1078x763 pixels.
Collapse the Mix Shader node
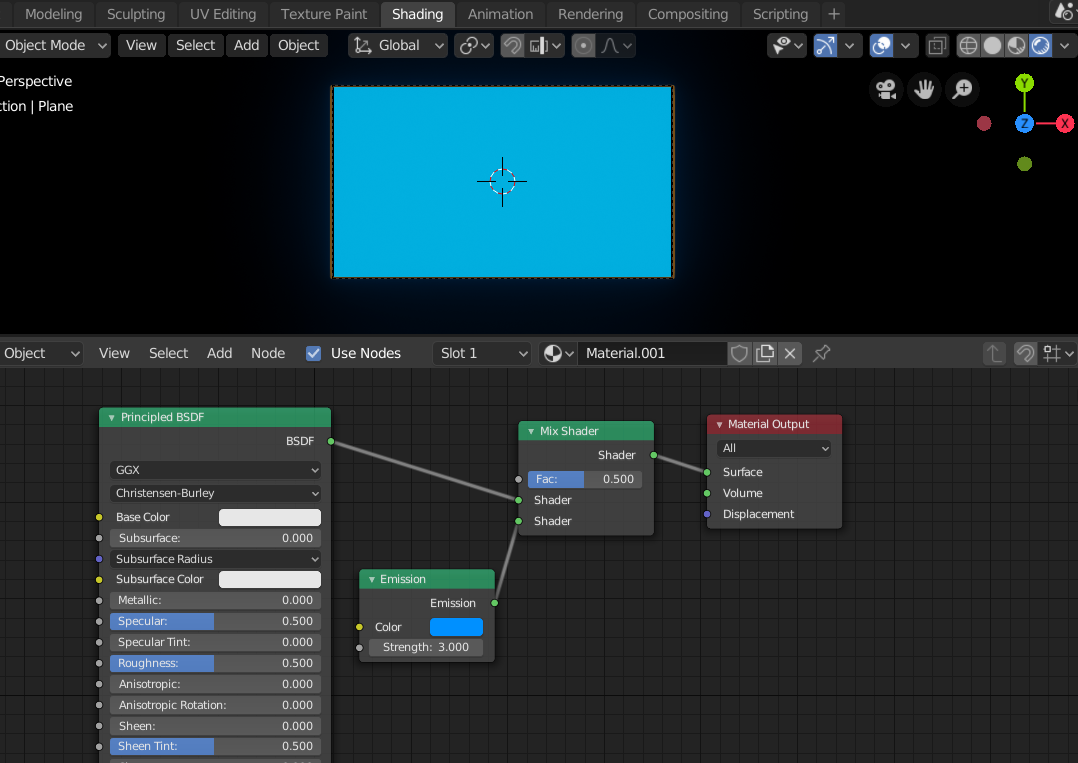tap(531, 432)
